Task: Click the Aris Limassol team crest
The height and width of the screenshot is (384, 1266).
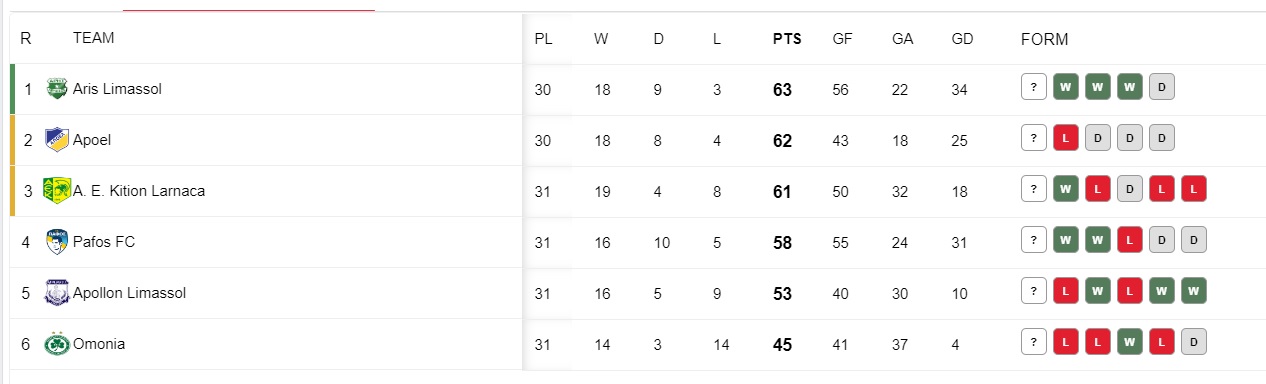Action: click(x=57, y=89)
